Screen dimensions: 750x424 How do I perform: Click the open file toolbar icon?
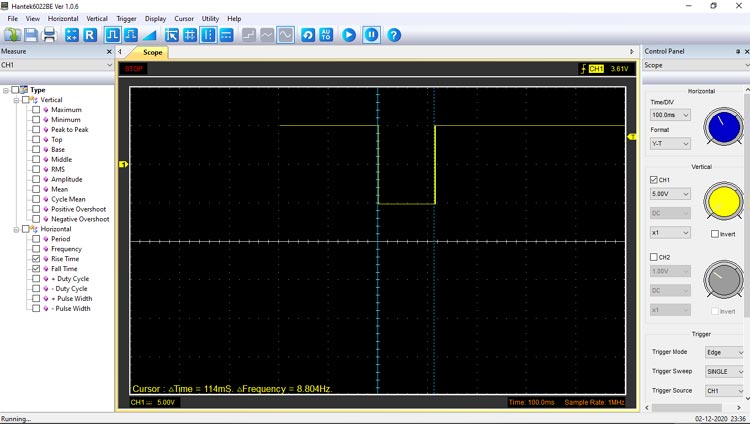coord(12,35)
